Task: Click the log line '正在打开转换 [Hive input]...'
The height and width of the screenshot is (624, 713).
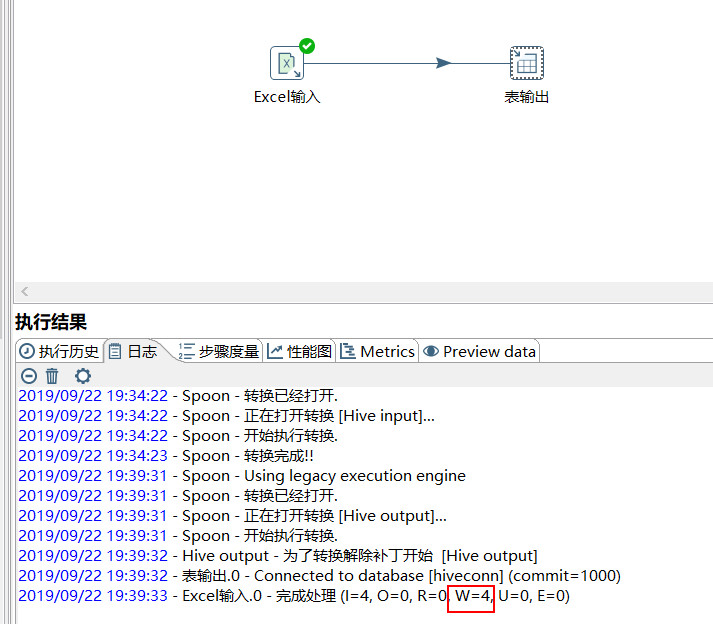Action: click(x=226, y=416)
